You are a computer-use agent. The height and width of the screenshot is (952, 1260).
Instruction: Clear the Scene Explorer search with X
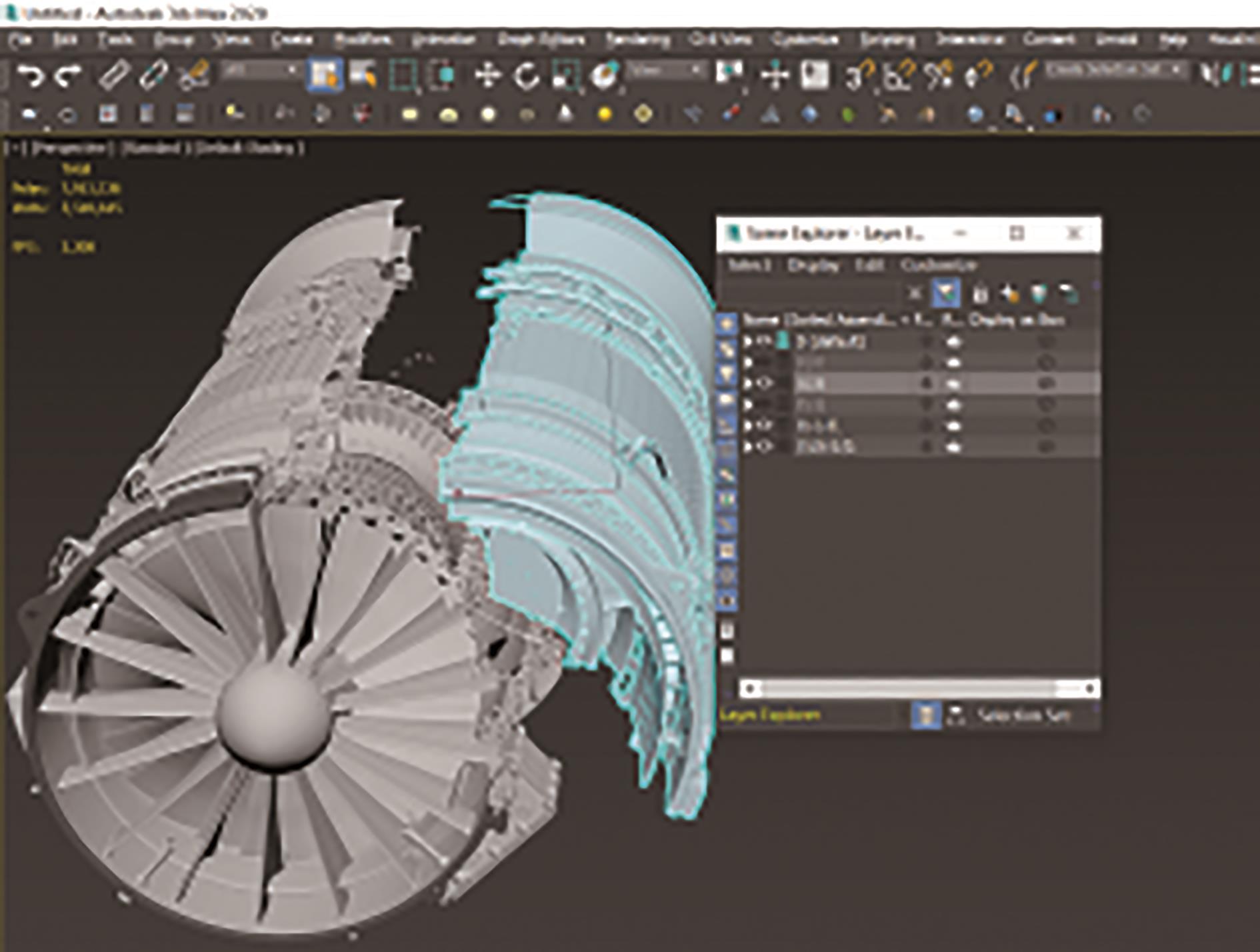[x=915, y=293]
